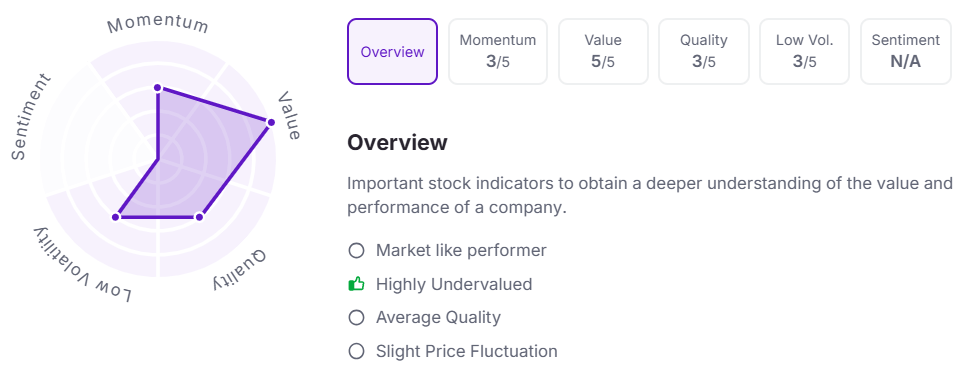This screenshot has width=960, height=367.
Task: Click the Quality data point on radar chart
Action: click(x=199, y=217)
